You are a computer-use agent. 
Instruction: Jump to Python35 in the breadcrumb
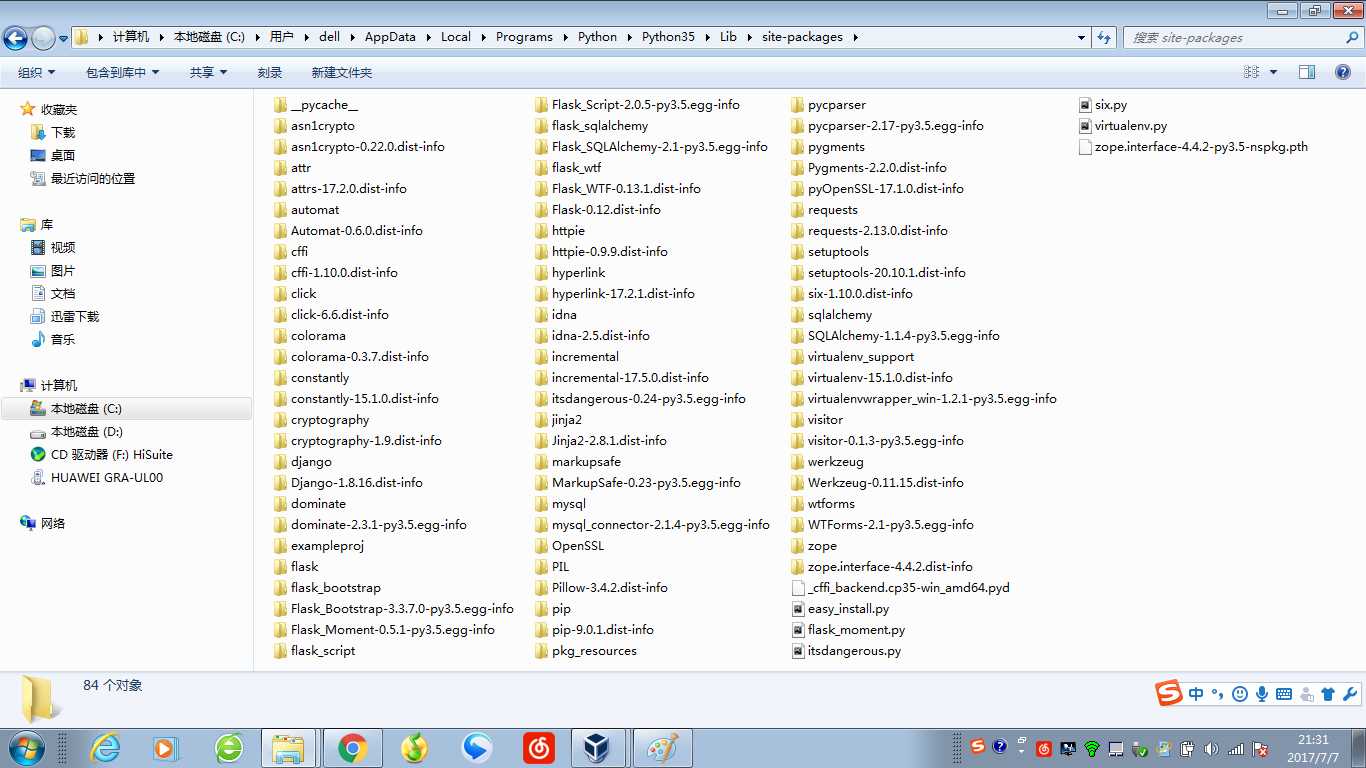click(x=668, y=37)
